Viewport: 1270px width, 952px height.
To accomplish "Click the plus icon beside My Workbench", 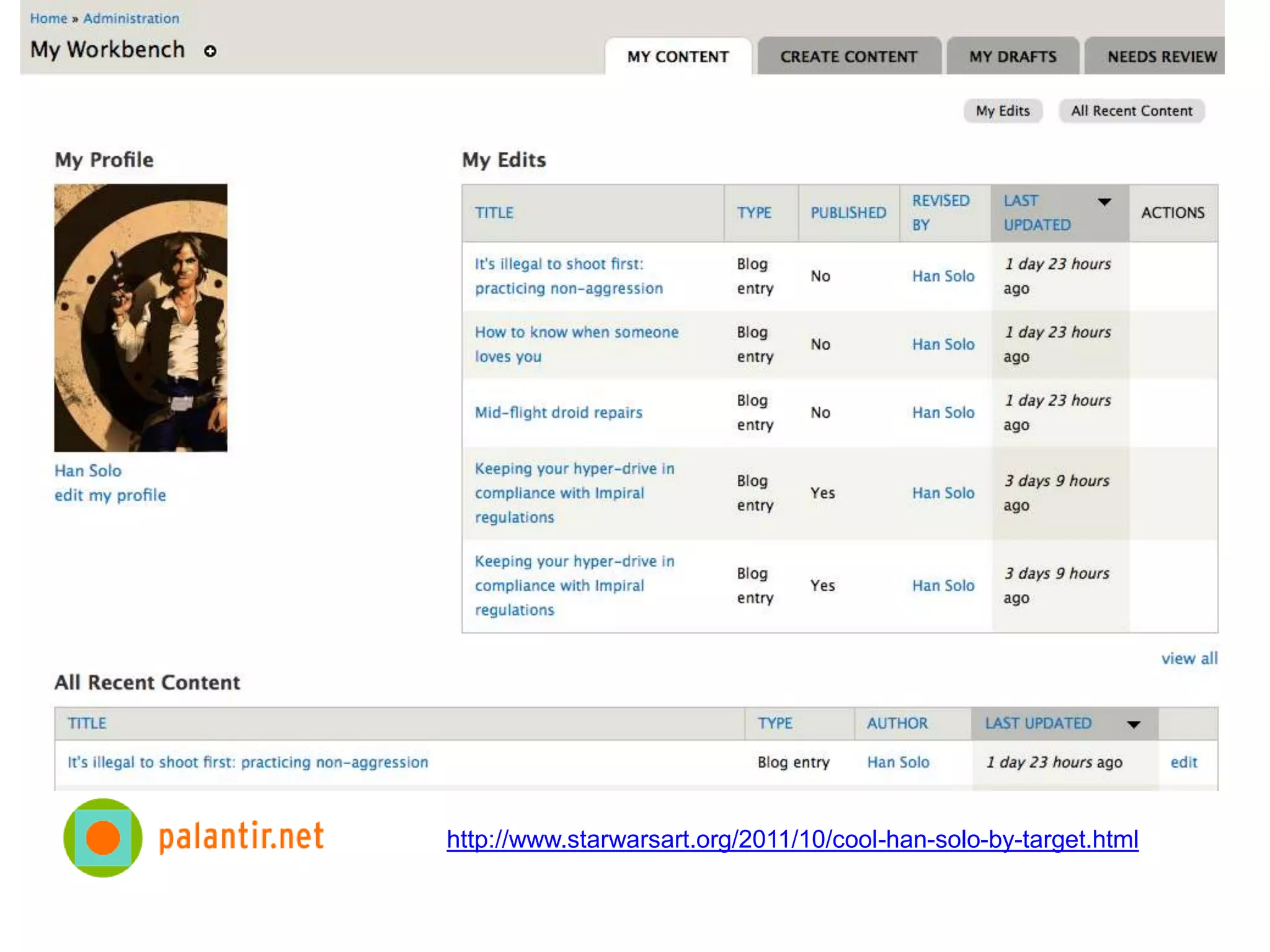I will pyautogui.click(x=210, y=51).
